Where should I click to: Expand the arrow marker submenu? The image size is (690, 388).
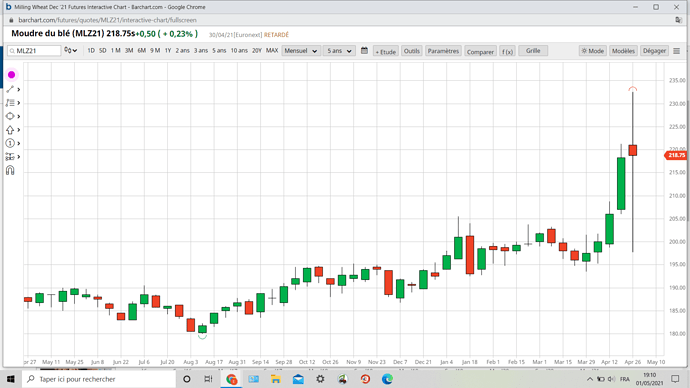tap(18, 130)
